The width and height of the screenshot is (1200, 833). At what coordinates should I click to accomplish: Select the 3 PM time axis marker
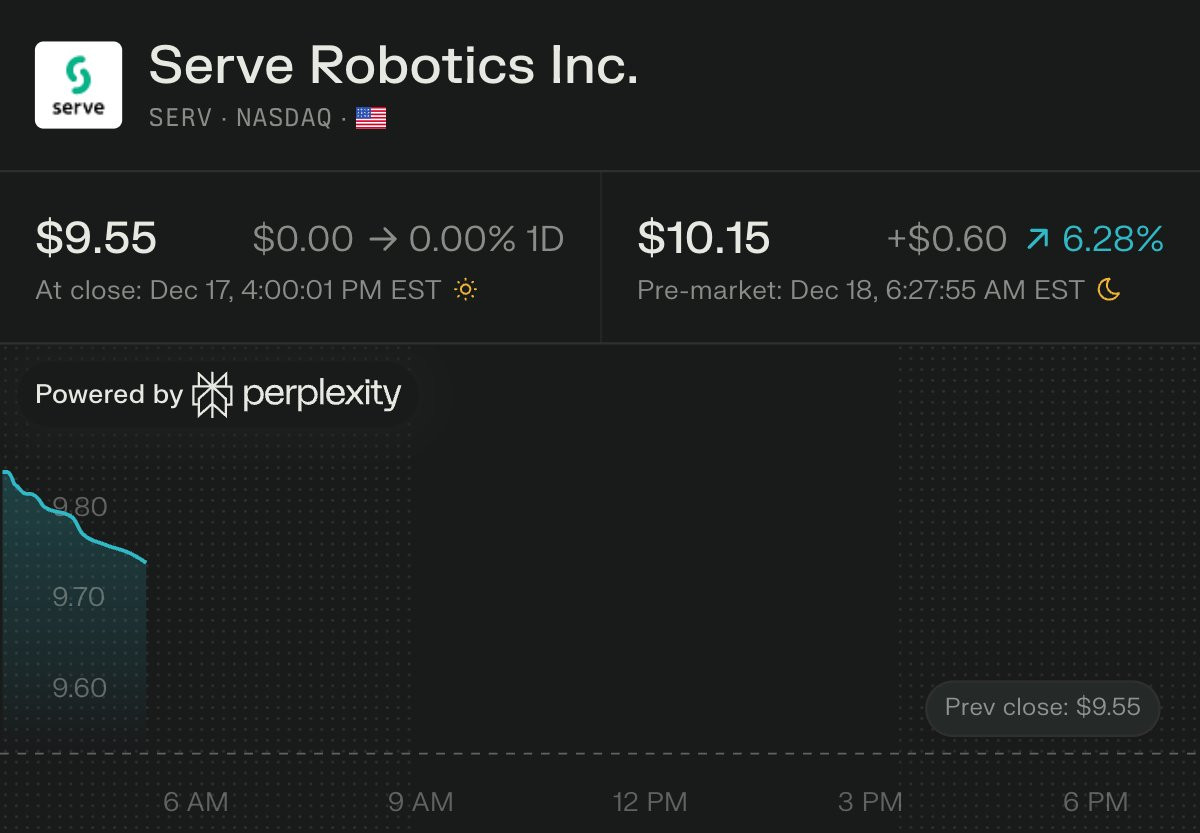click(x=870, y=802)
